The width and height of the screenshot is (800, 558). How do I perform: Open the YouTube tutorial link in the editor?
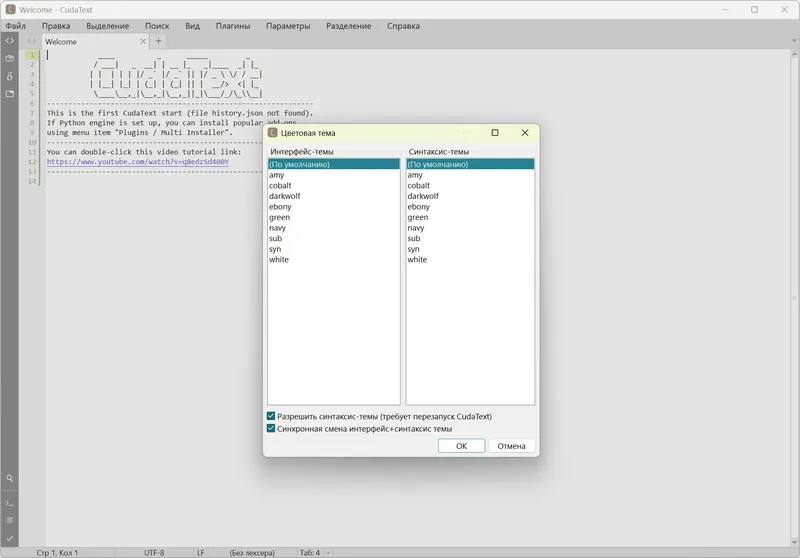[138, 162]
